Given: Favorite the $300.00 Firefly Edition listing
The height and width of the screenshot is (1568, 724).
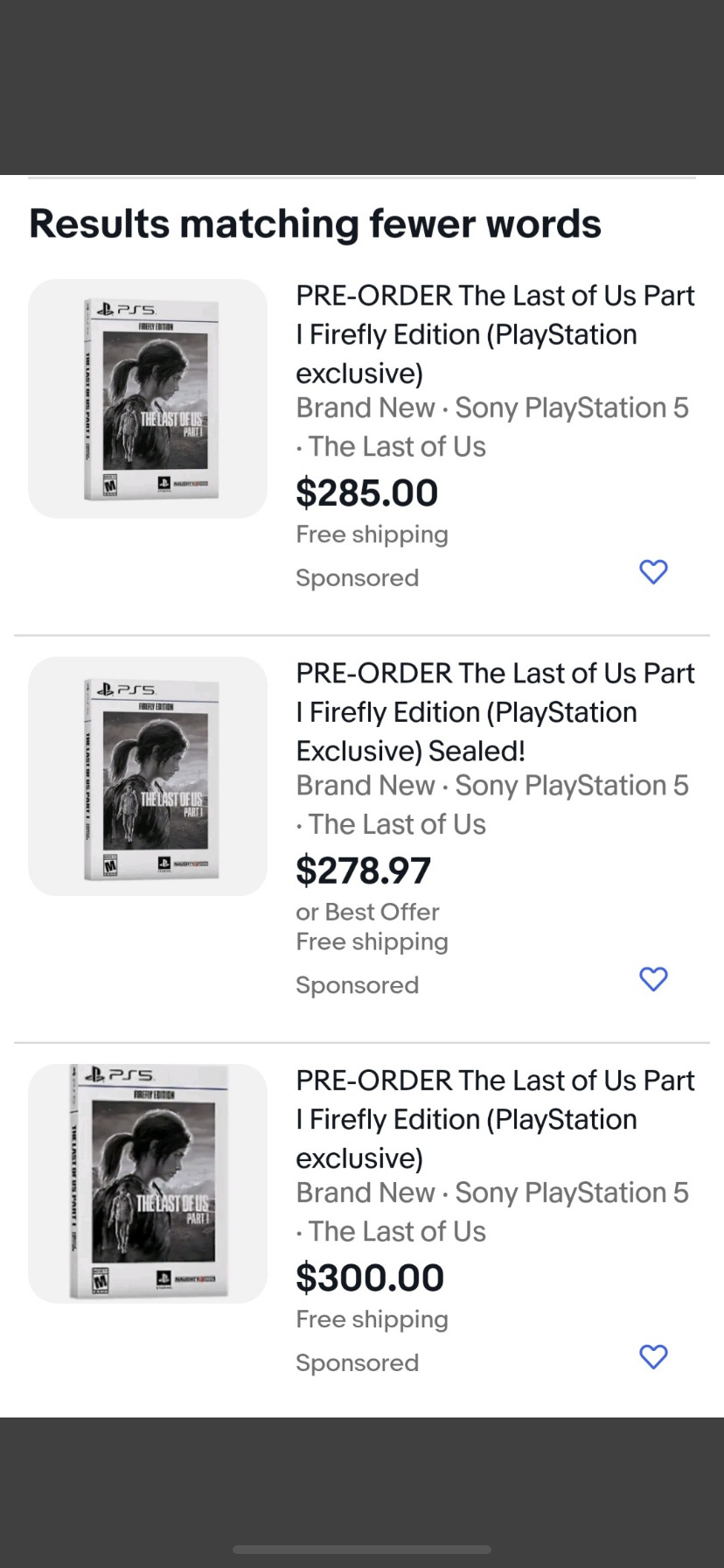Looking at the screenshot, I should tap(653, 1356).
